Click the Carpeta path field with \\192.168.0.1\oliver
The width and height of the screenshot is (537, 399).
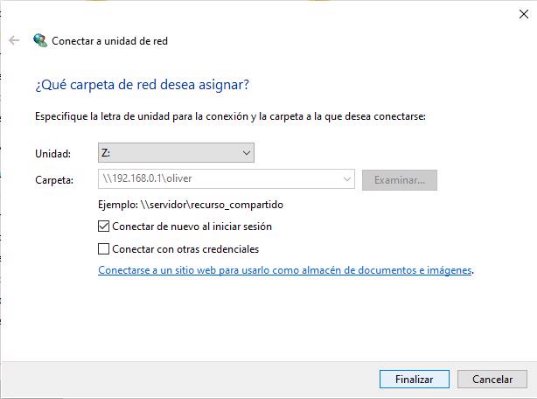click(226, 179)
